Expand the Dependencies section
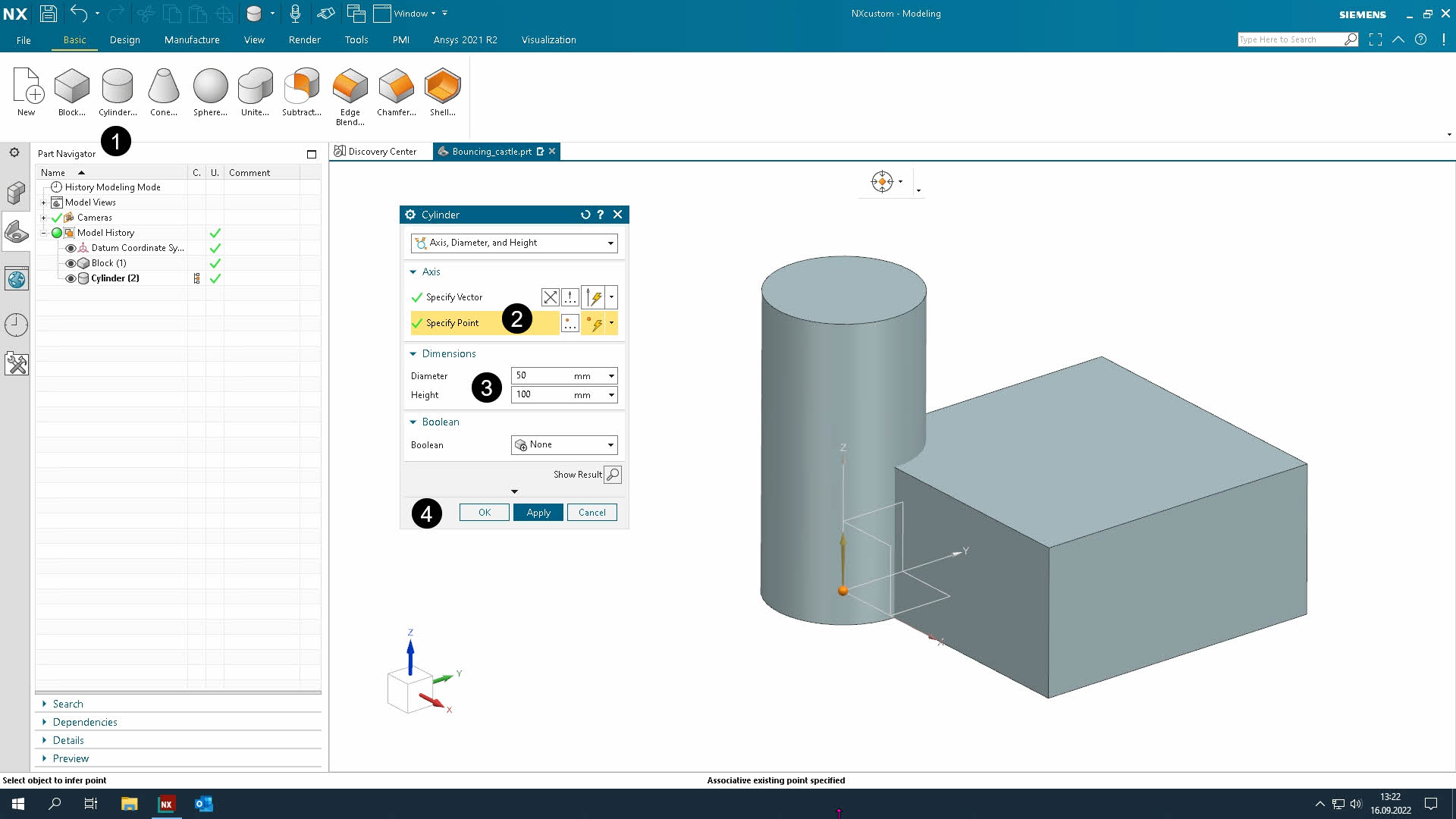Viewport: 1456px width, 819px height. pyautogui.click(x=84, y=722)
